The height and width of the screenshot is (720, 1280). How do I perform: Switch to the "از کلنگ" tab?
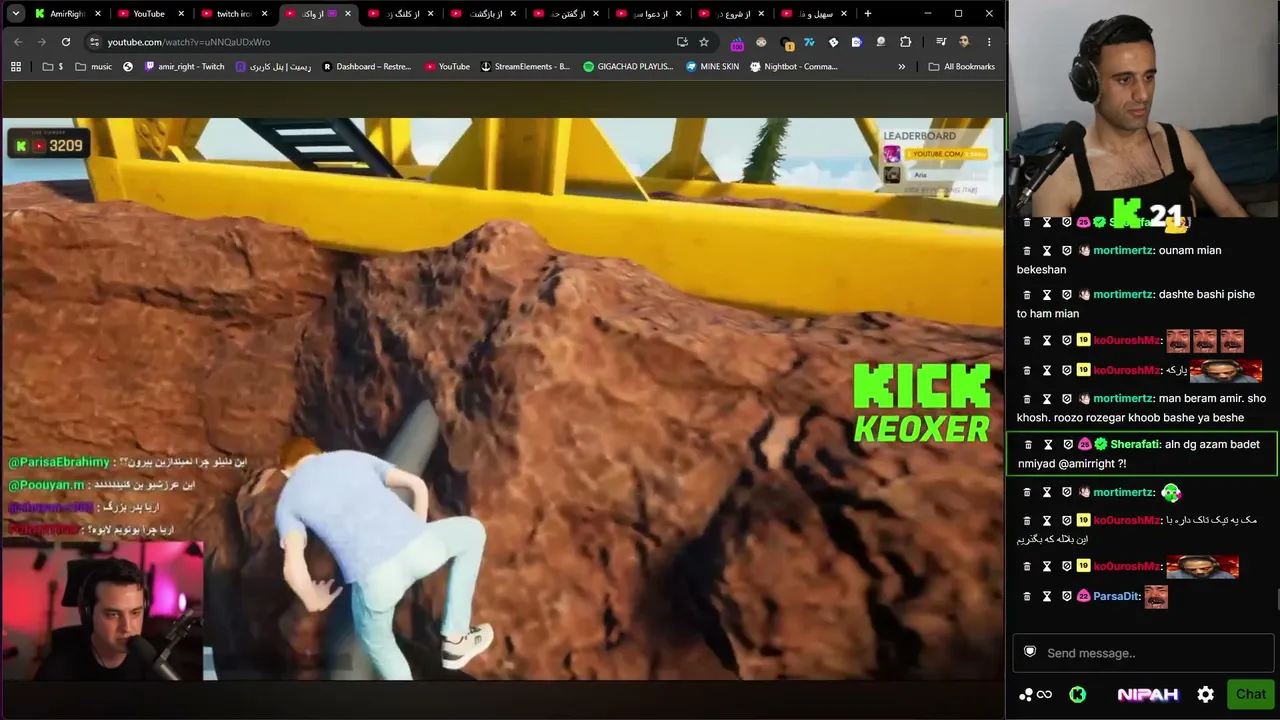400,14
